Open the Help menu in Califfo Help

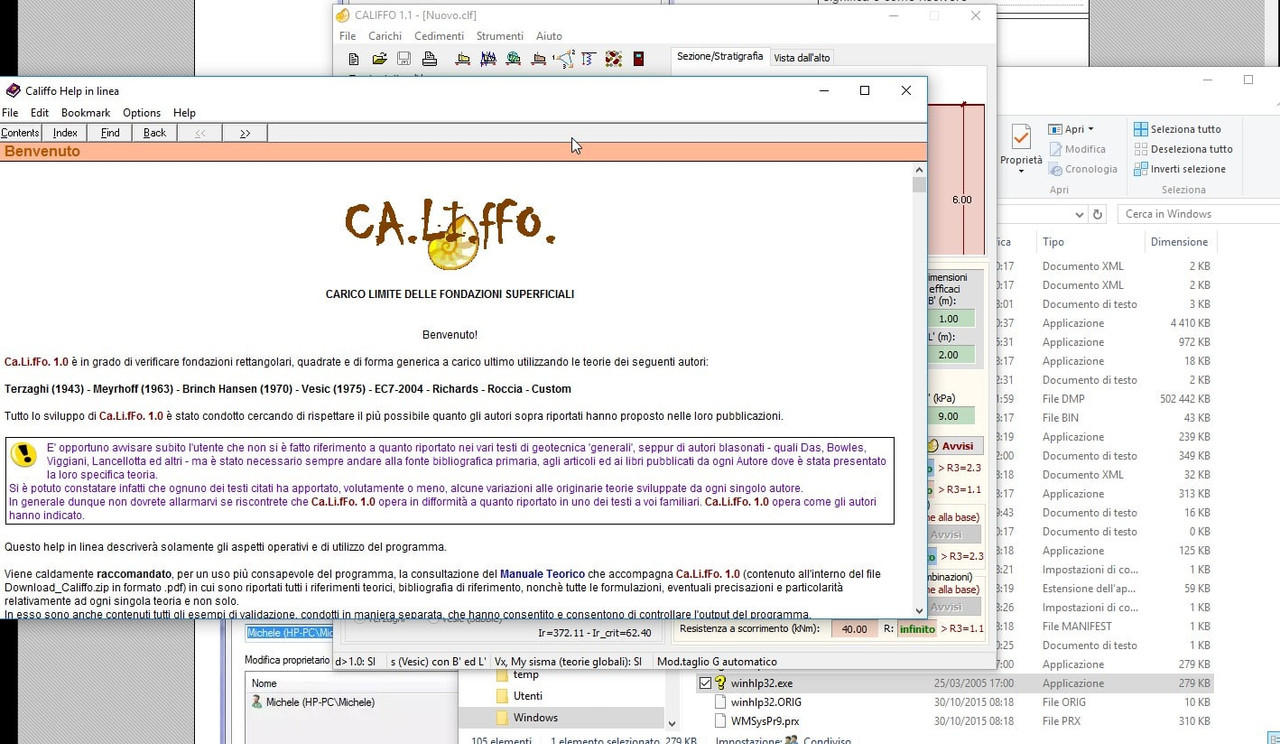184,113
